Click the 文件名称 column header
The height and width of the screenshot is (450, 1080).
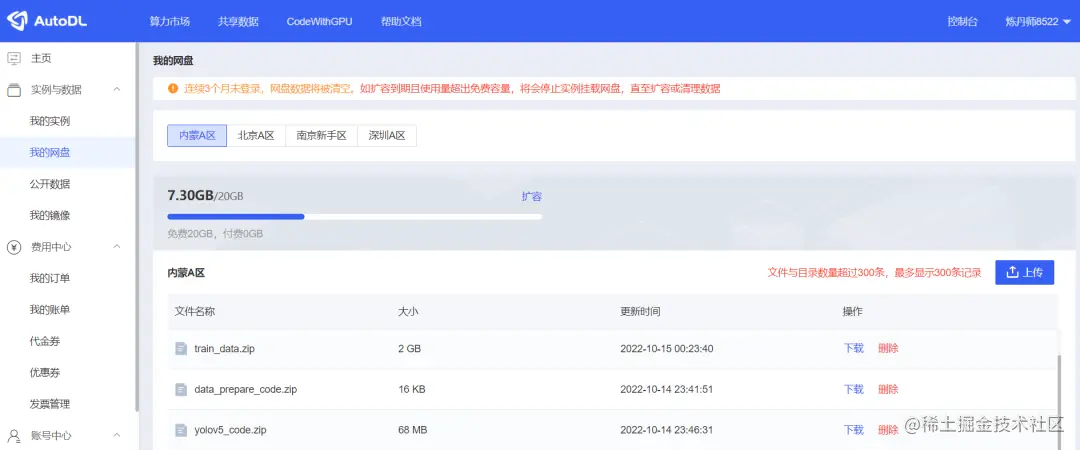(x=195, y=311)
